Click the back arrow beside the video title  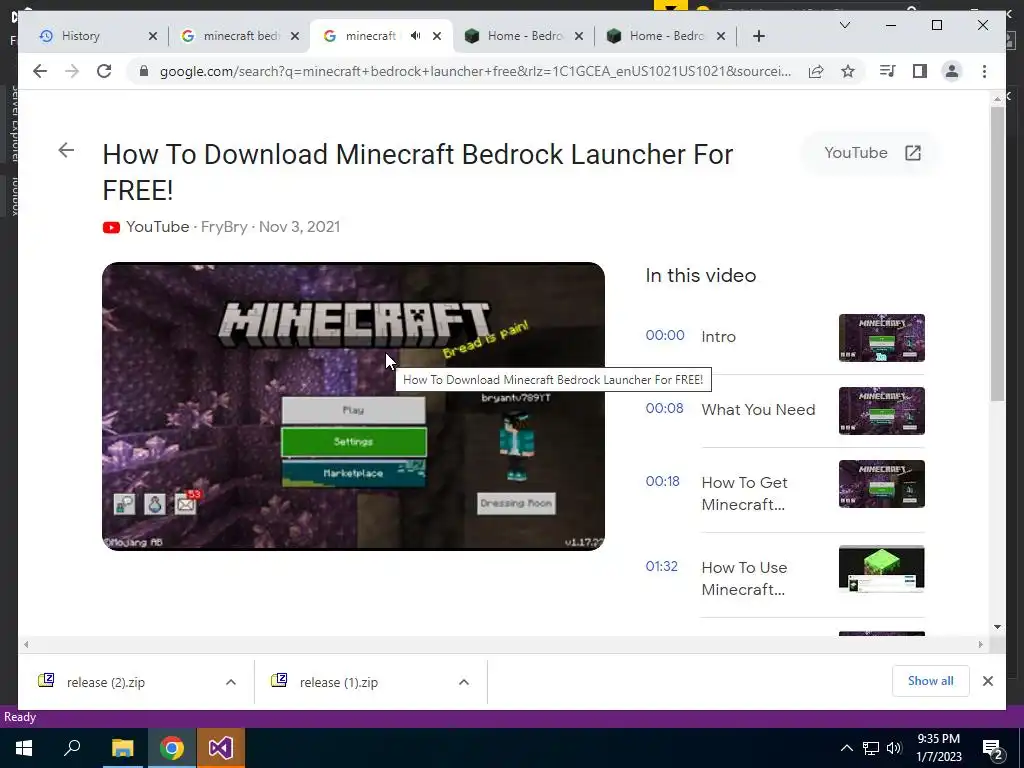pos(66,150)
